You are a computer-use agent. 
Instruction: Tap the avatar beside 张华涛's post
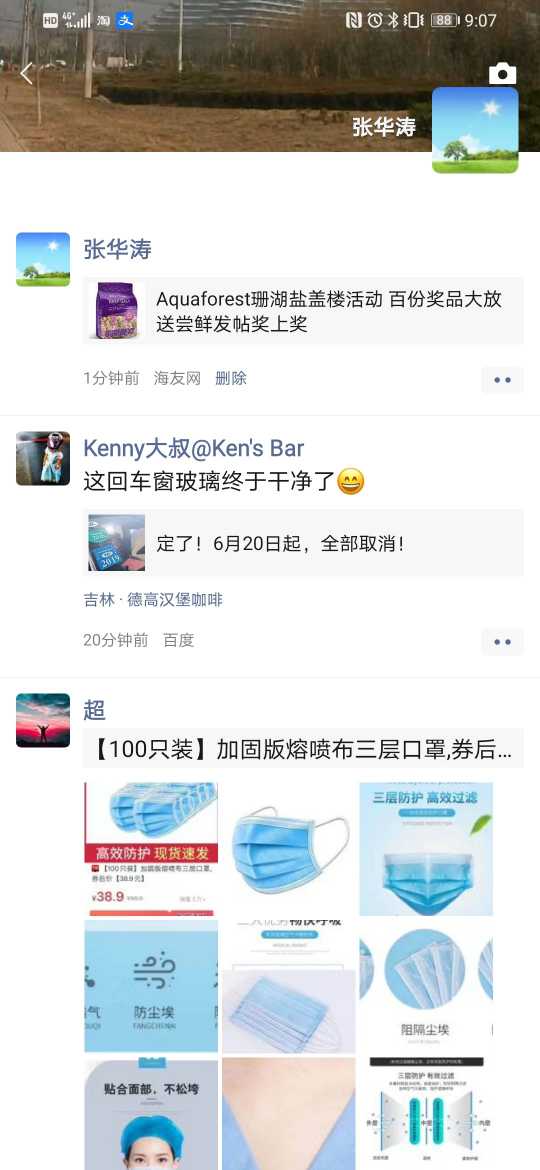point(43,260)
